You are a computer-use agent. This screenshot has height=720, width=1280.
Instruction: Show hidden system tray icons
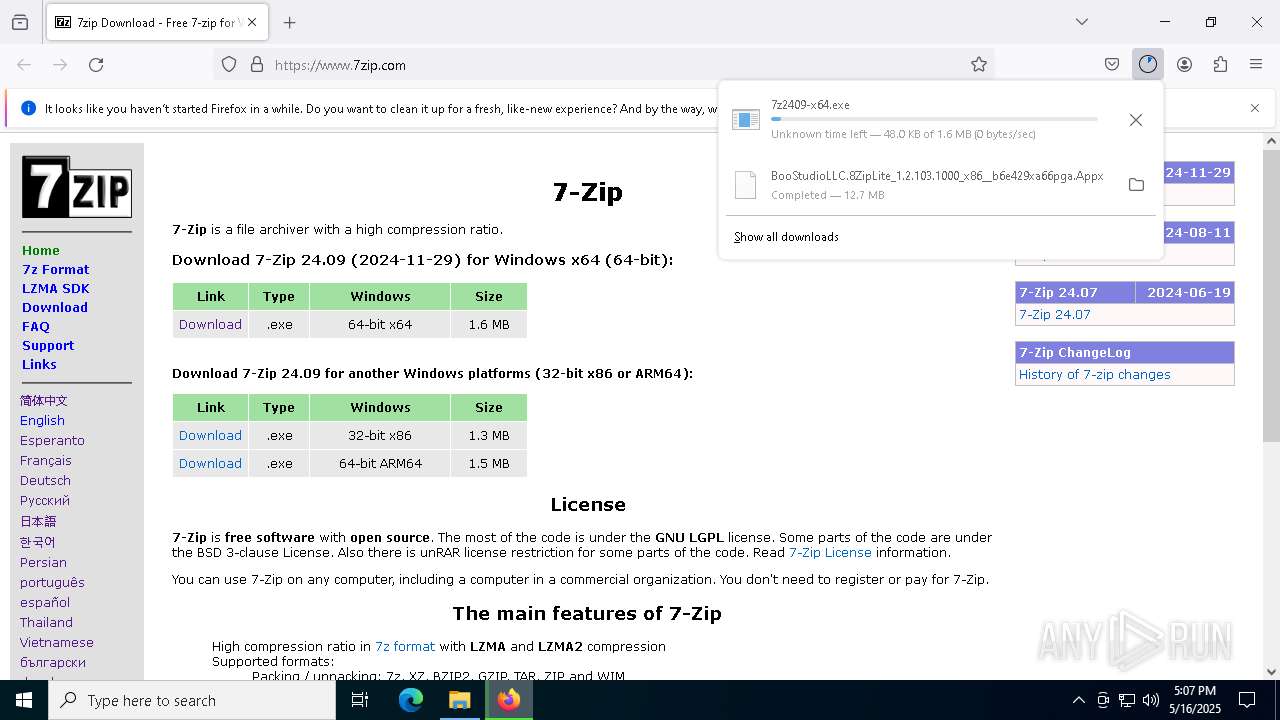1078,700
